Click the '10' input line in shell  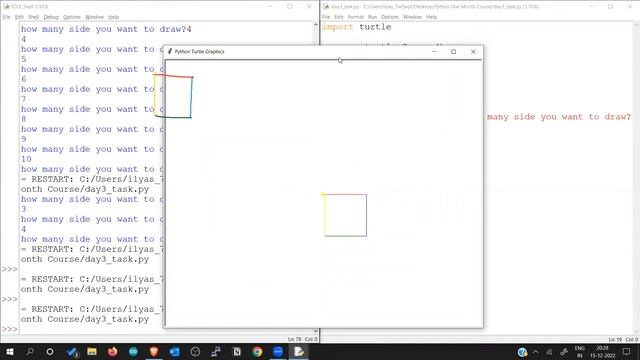click(26, 159)
